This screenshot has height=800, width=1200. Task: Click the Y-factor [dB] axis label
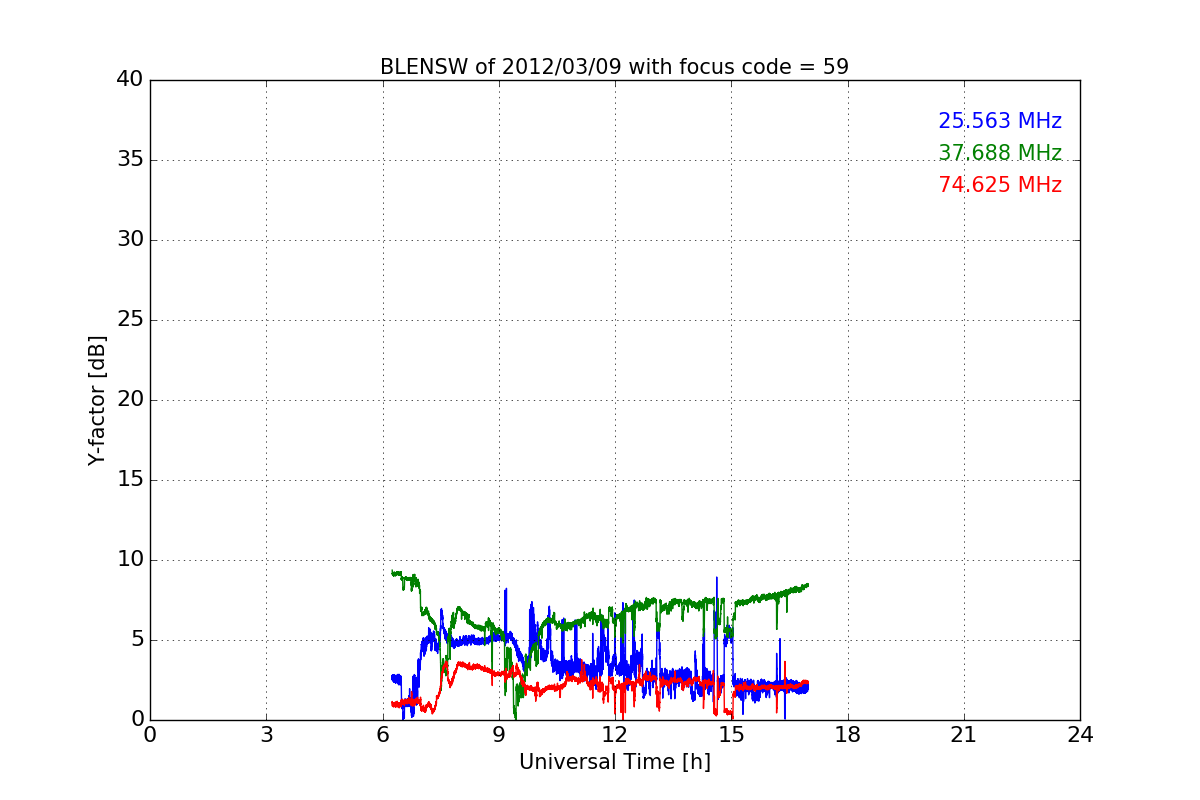tap(97, 400)
